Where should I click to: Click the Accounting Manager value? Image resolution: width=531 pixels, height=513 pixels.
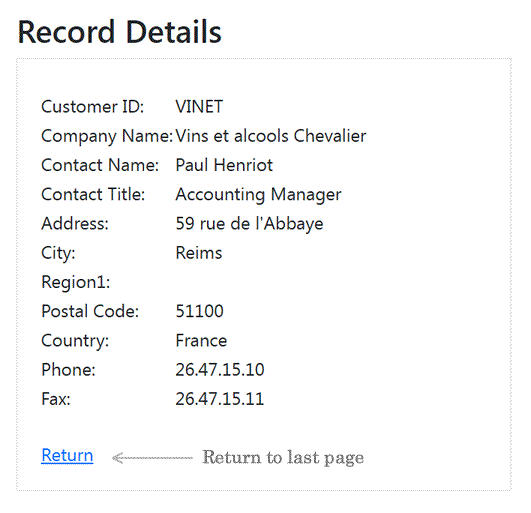point(258,195)
